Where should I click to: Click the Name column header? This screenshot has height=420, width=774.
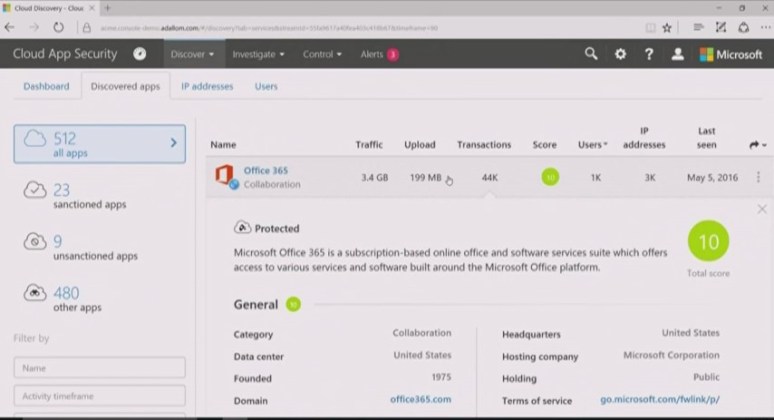223,145
